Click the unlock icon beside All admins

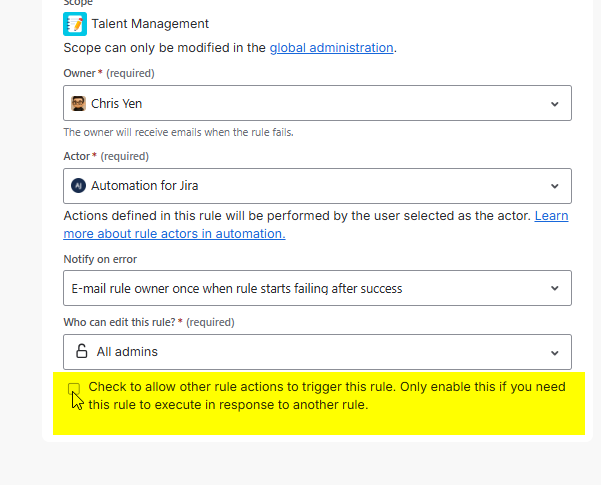pyautogui.click(x=81, y=351)
